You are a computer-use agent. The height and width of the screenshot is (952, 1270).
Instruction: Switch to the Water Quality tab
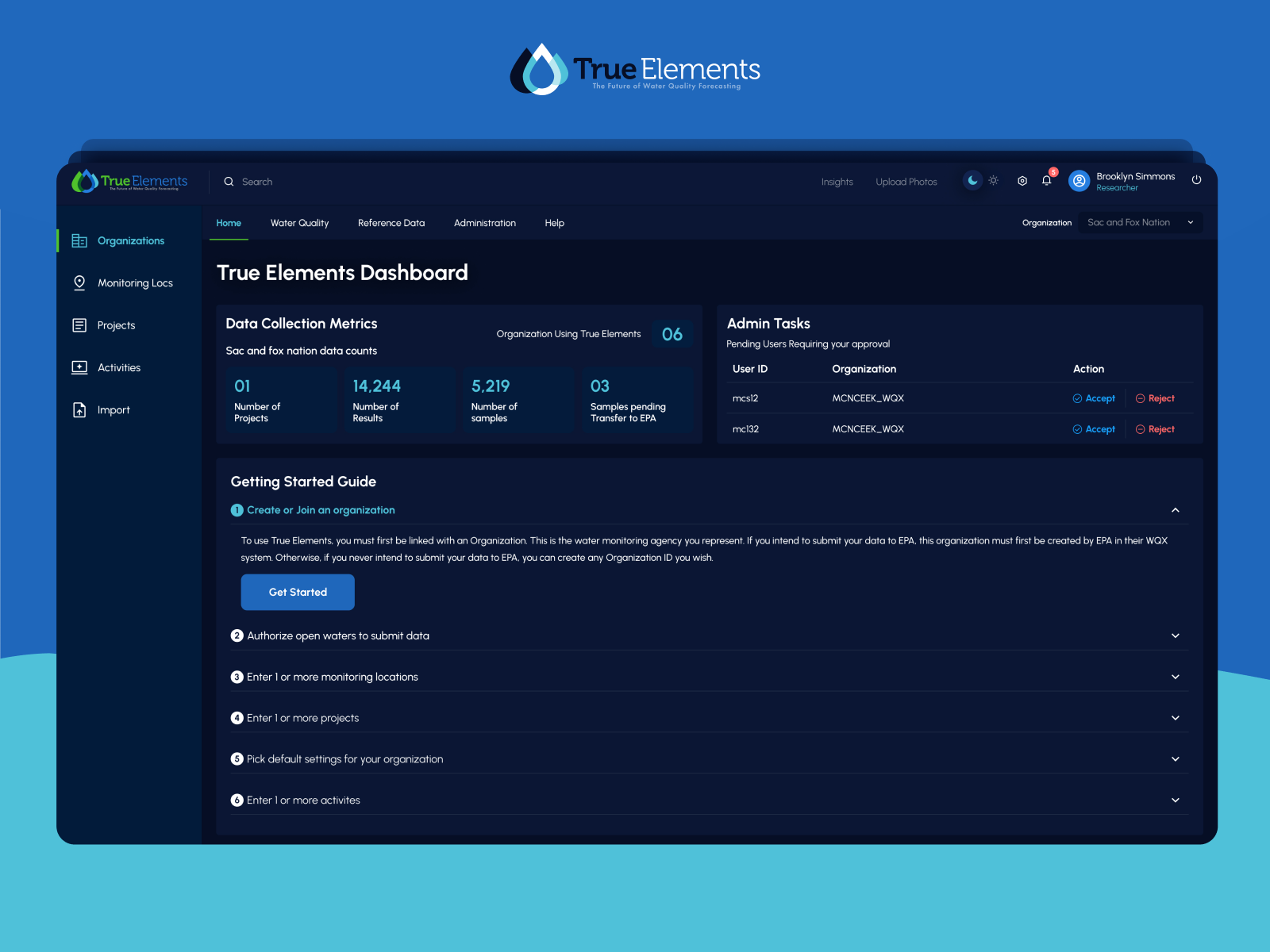coord(299,223)
